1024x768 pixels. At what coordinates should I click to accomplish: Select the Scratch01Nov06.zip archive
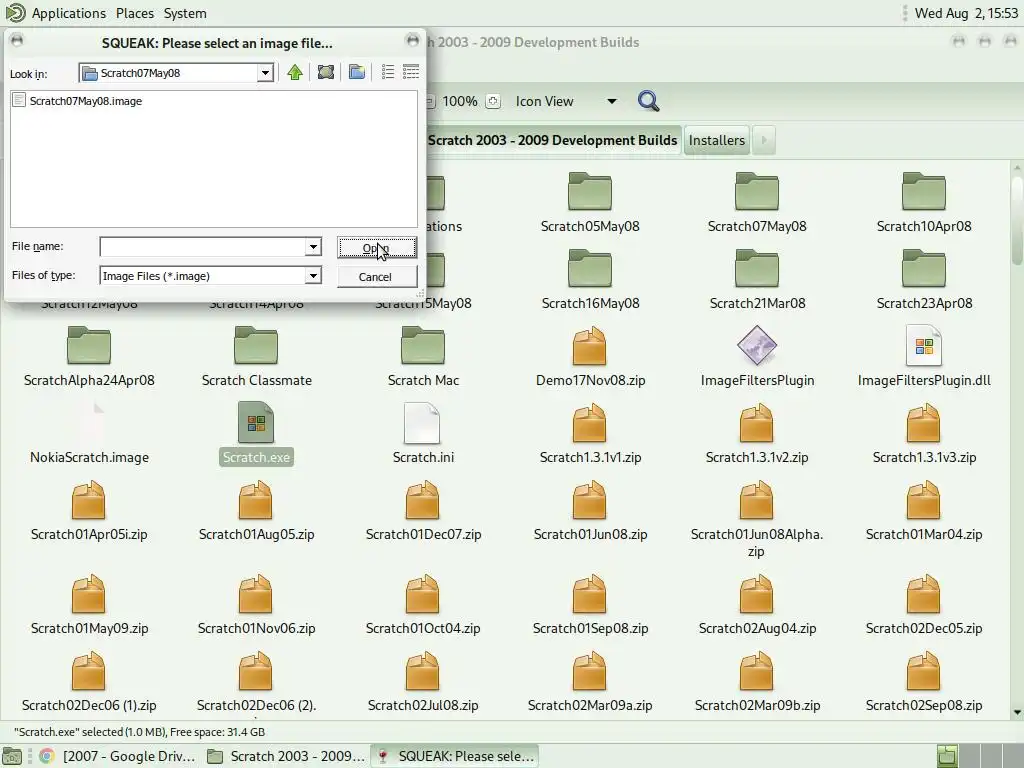pos(256,605)
